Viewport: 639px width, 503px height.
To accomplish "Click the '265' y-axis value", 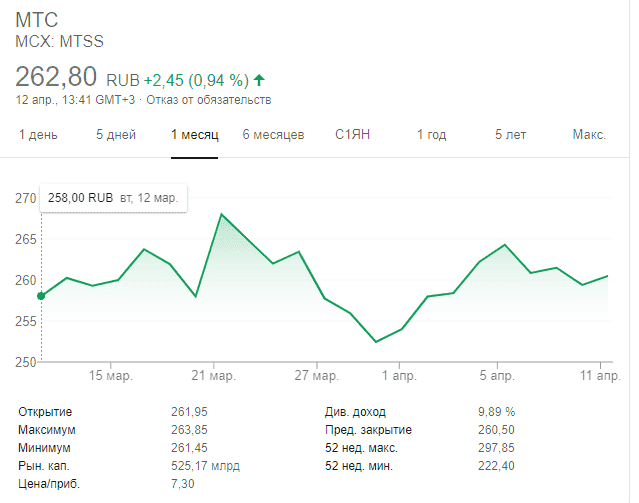I will point(26,239).
